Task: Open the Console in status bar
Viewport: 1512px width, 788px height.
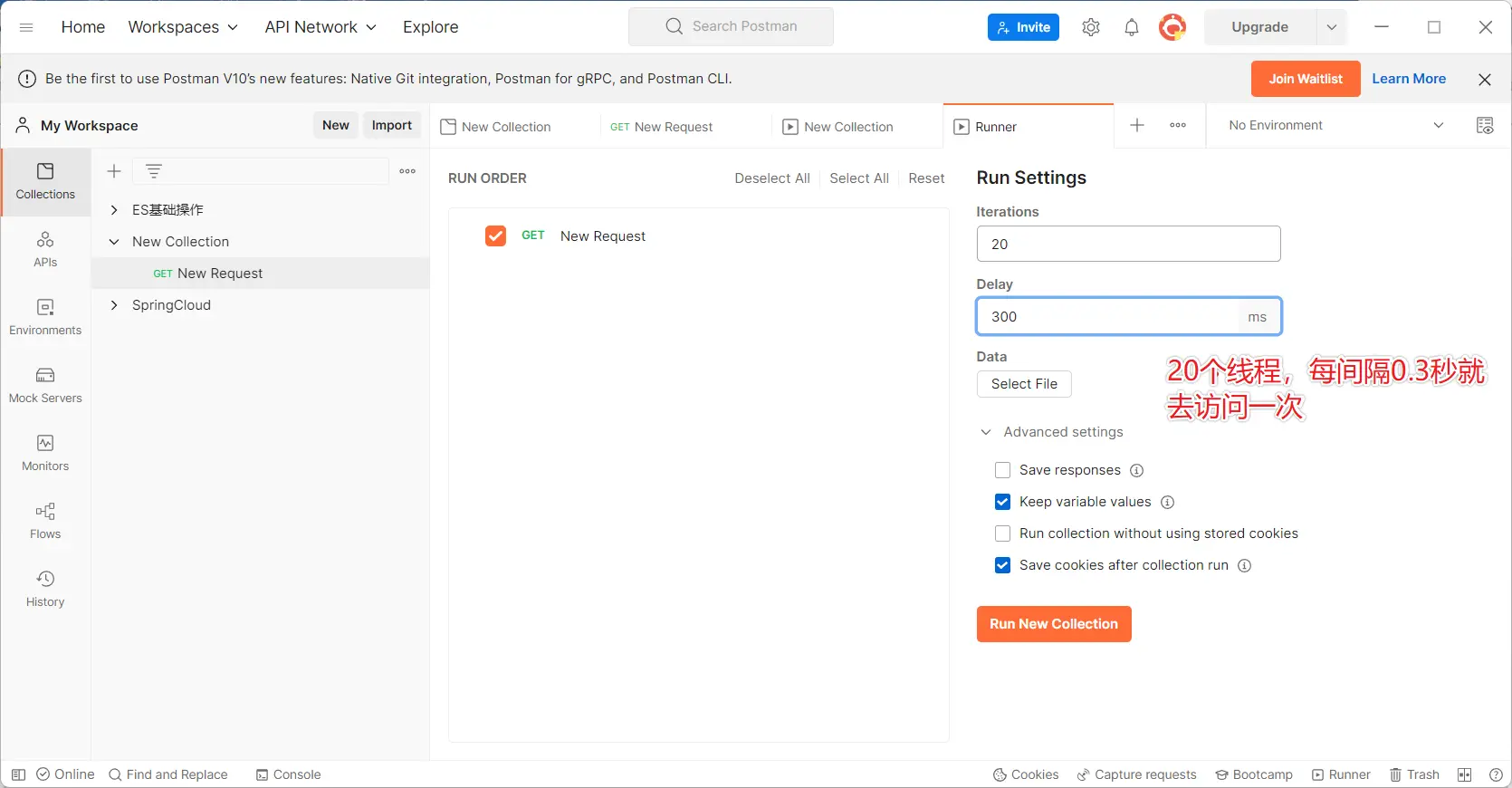Action: [x=288, y=774]
